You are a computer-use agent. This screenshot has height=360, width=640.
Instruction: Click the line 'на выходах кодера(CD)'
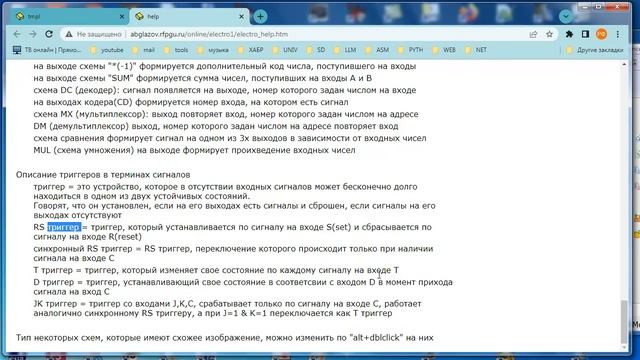coord(191,102)
